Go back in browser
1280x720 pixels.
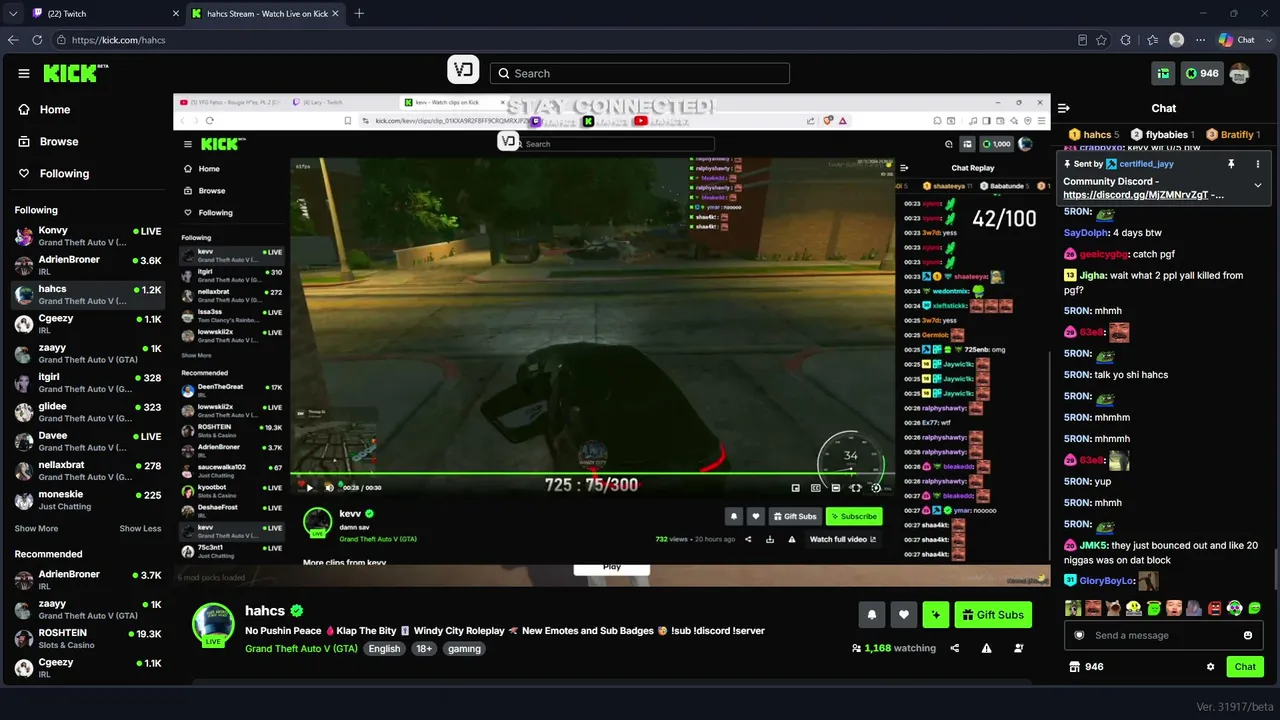(13, 40)
